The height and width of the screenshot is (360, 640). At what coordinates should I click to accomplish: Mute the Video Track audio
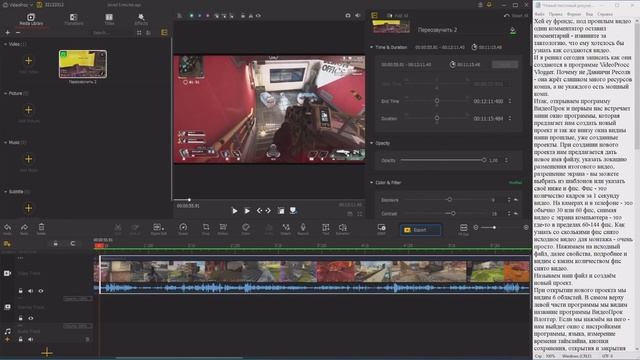[x=31, y=291]
